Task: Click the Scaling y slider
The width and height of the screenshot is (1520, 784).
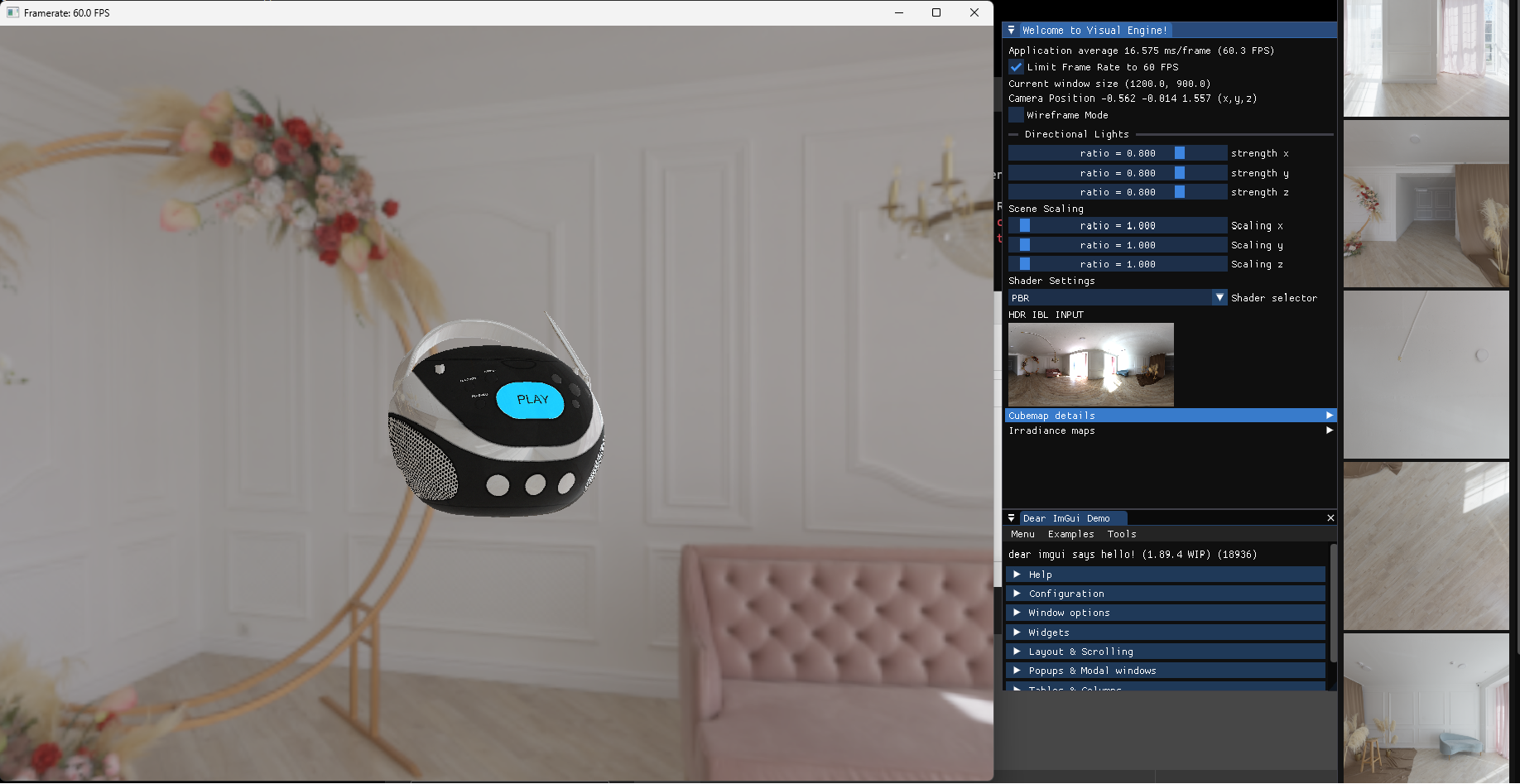Action: [1118, 245]
